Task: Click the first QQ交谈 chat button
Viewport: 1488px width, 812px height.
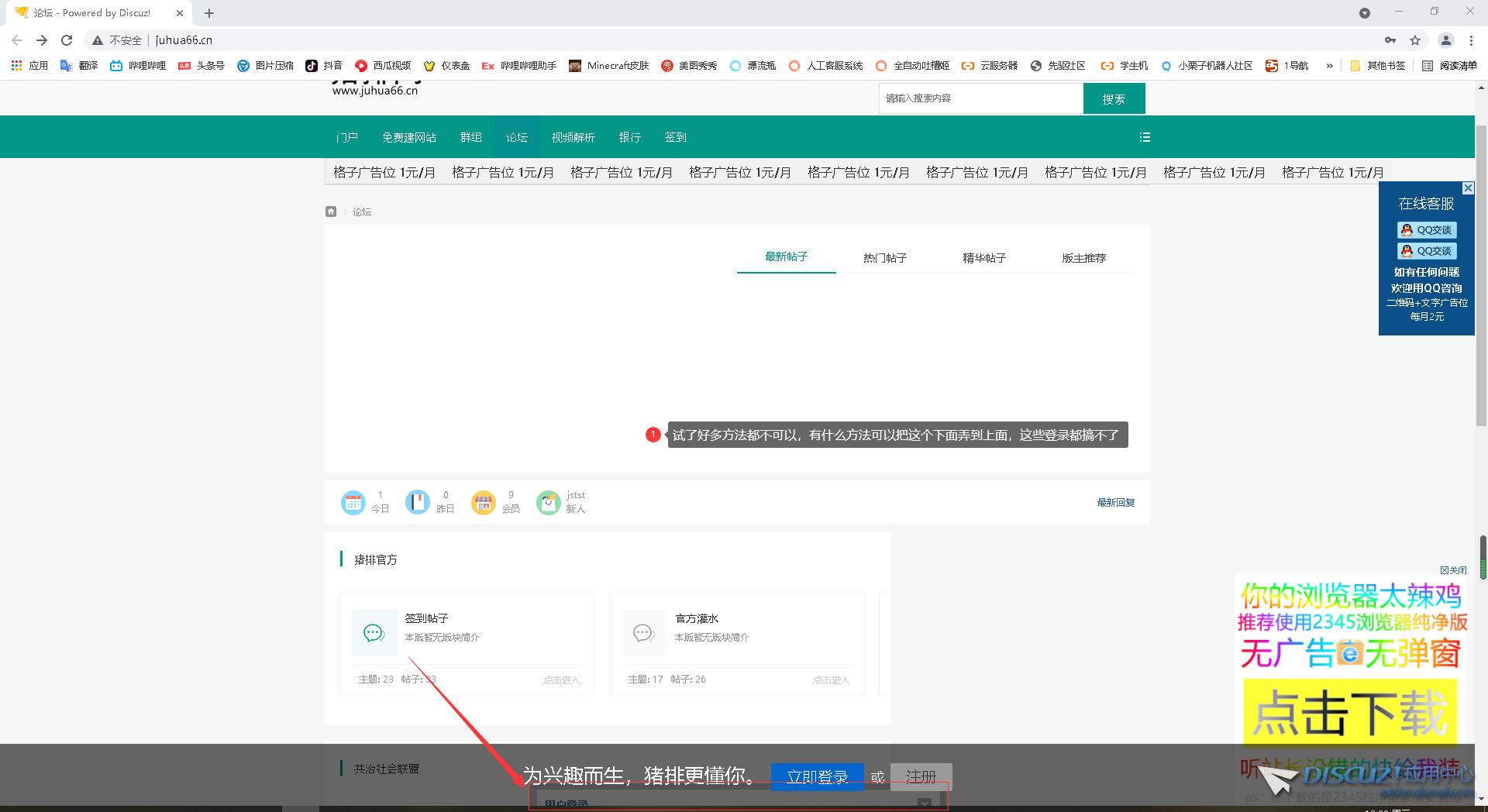Action: pos(1427,230)
